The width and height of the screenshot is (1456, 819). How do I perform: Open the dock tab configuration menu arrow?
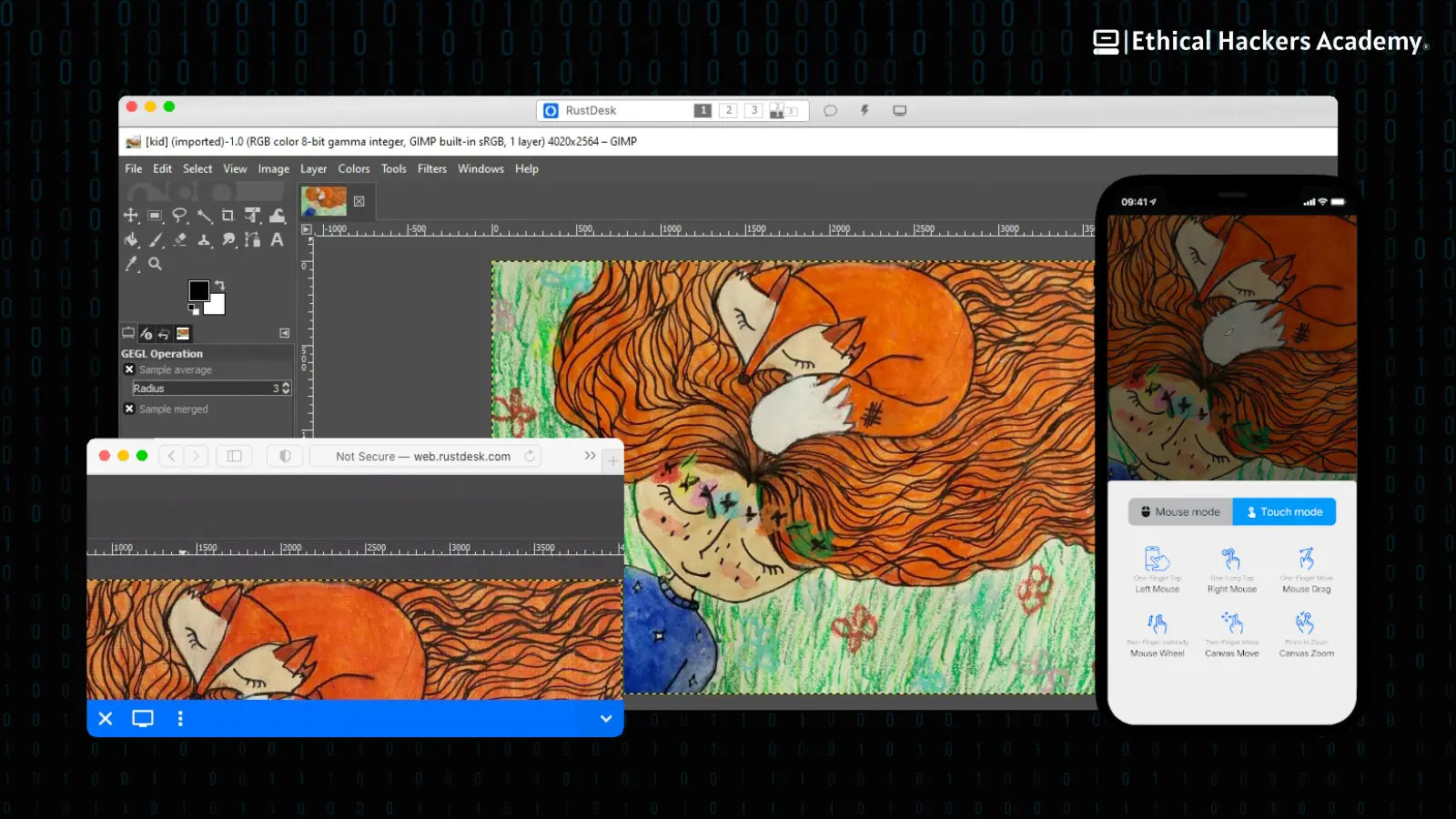tap(284, 333)
